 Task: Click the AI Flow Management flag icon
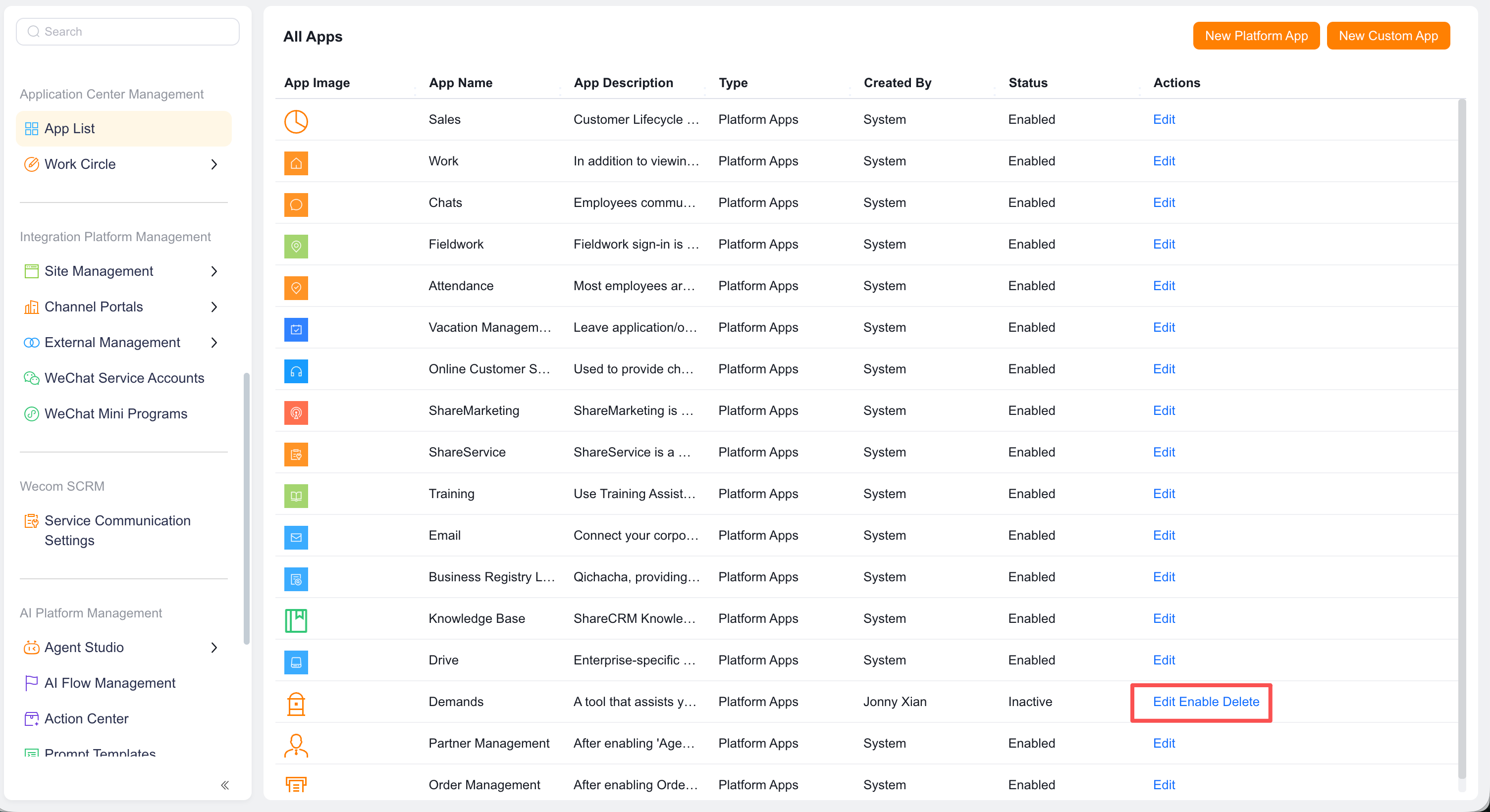31,684
